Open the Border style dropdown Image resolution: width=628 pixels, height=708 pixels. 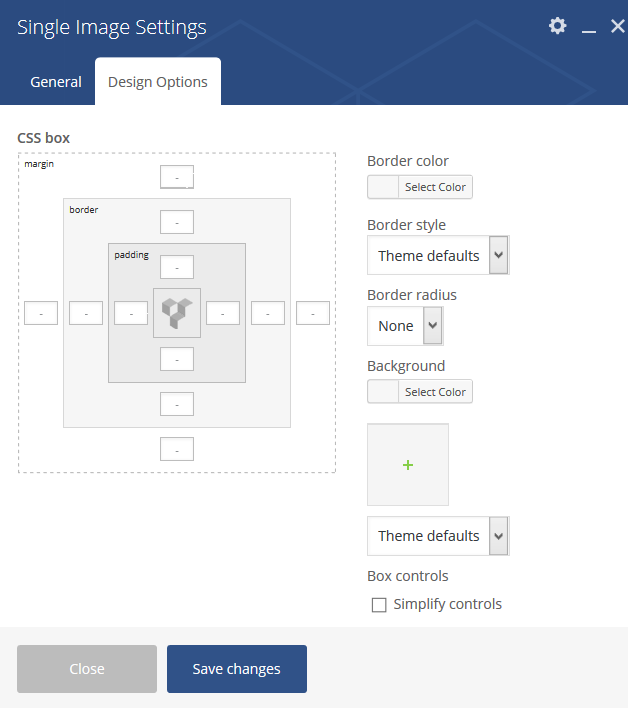click(438, 255)
